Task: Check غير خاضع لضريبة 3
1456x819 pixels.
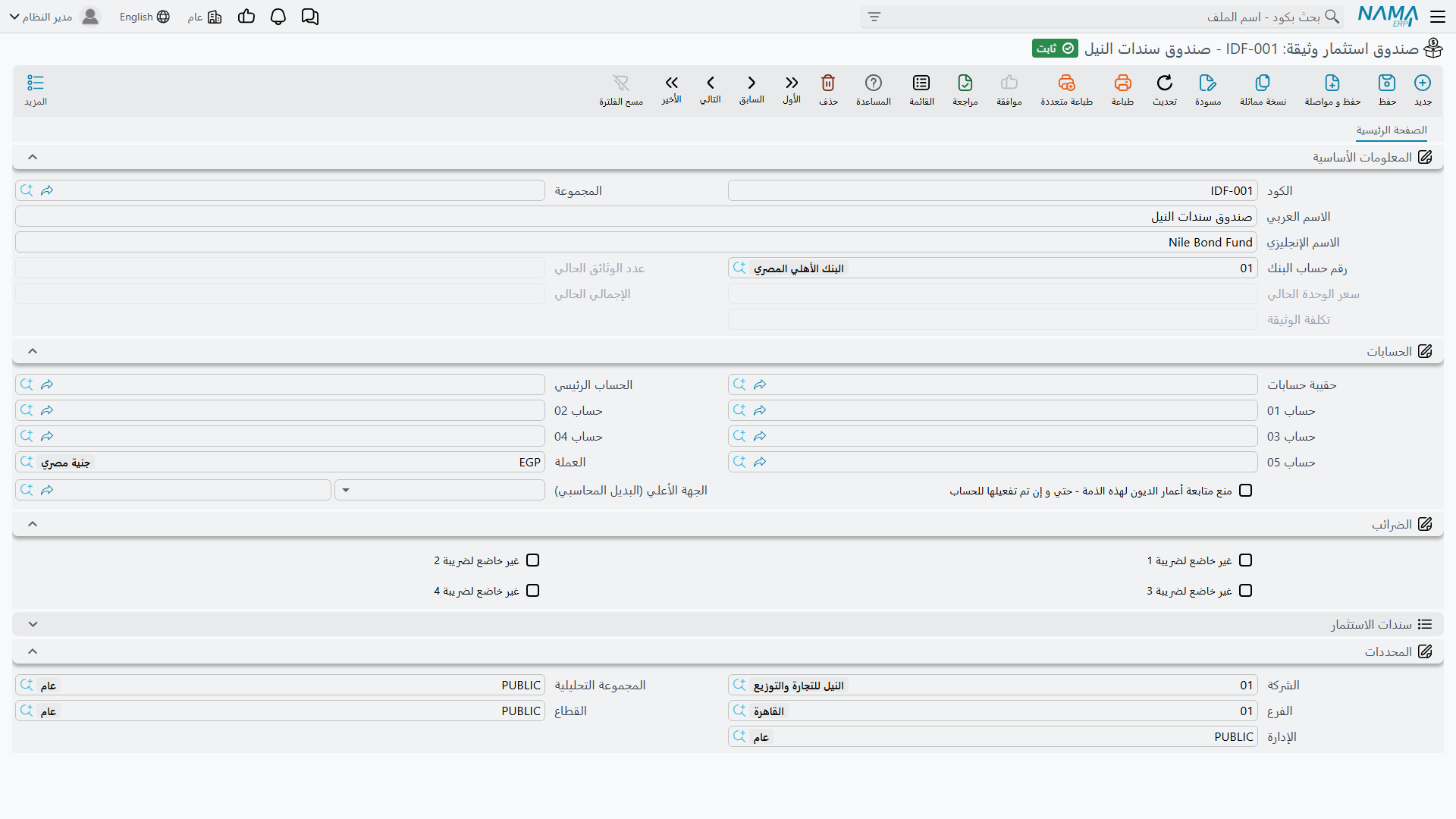Action: (x=1245, y=591)
